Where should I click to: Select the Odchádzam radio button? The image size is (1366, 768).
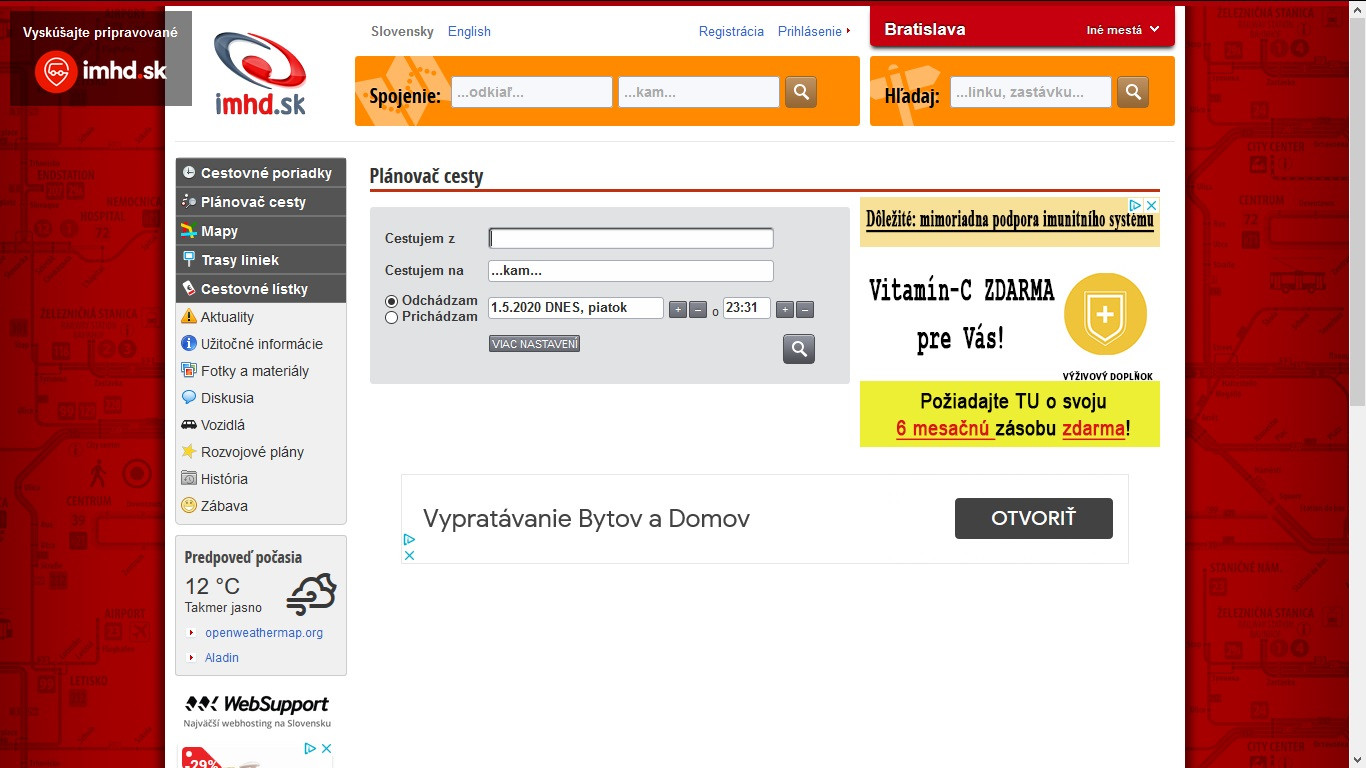[x=392, y=301]
